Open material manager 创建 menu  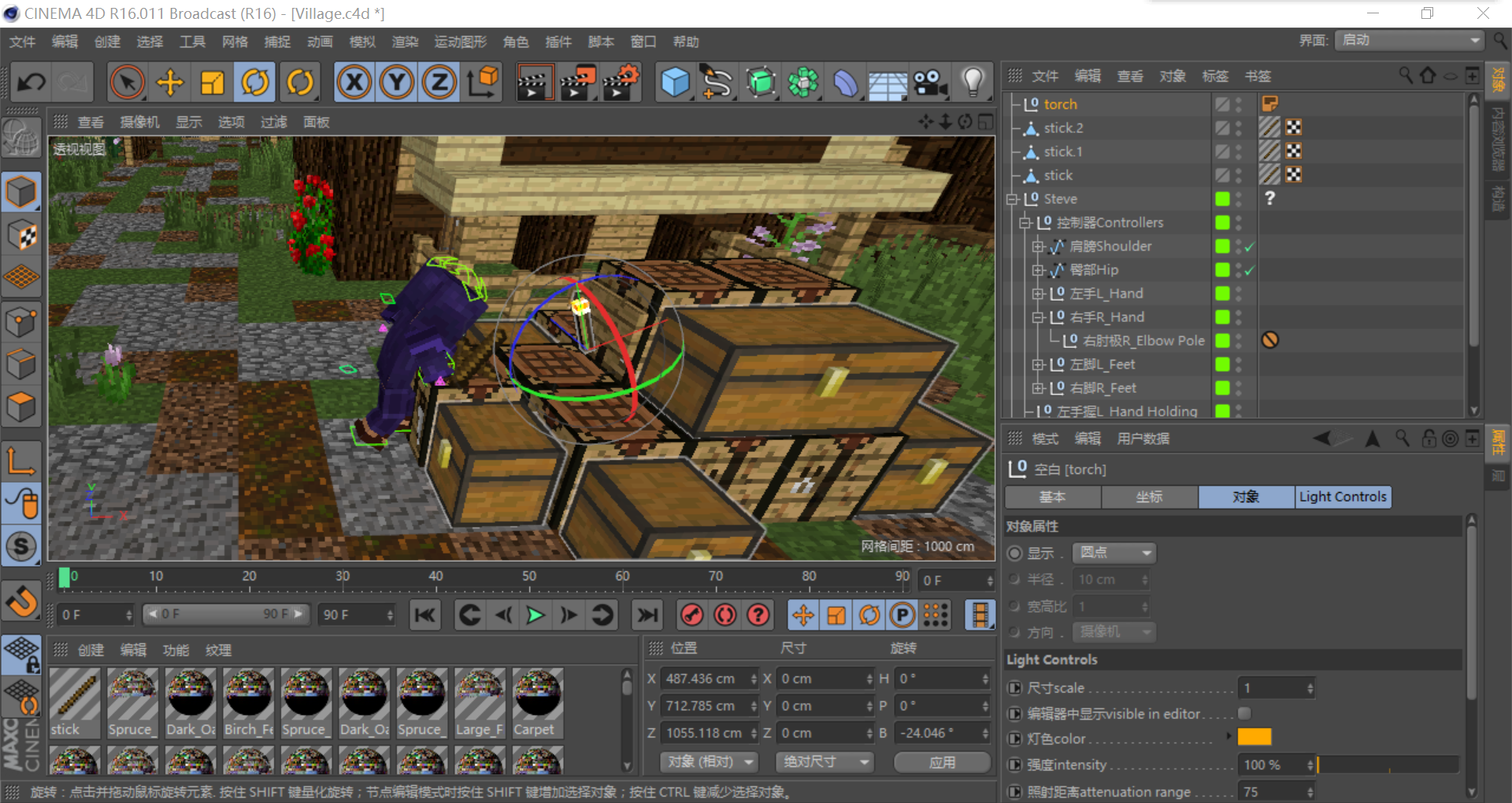pyautogui.click(x=91, y=650)
